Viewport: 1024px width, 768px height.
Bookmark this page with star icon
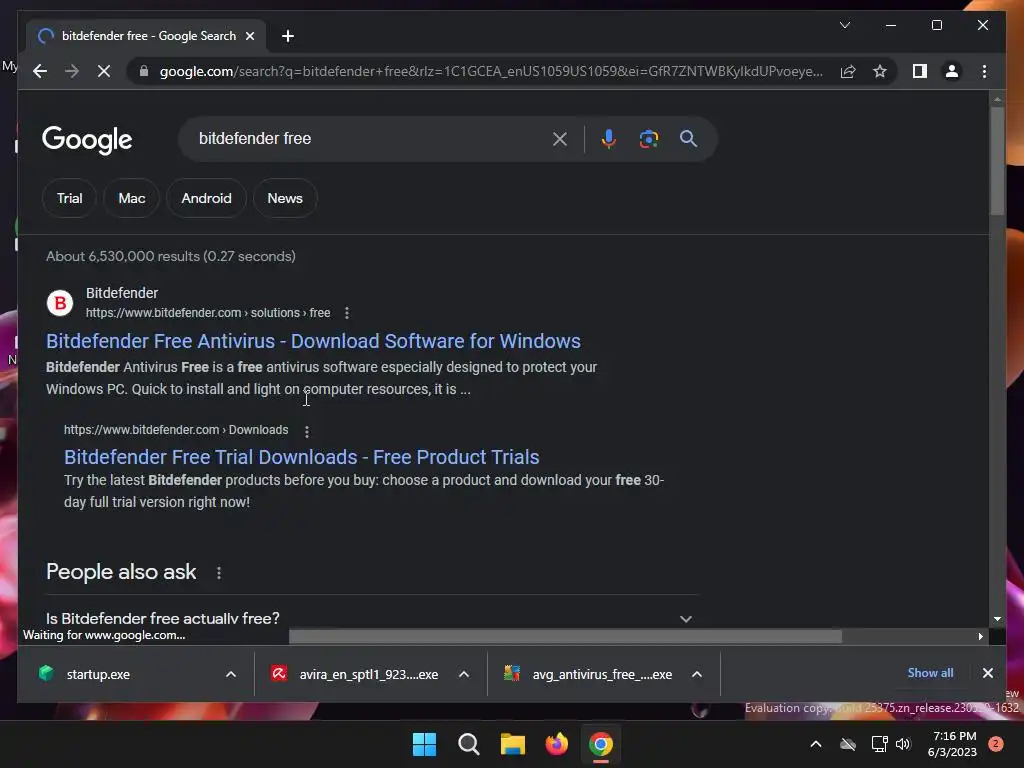click(x=880, y=71)
